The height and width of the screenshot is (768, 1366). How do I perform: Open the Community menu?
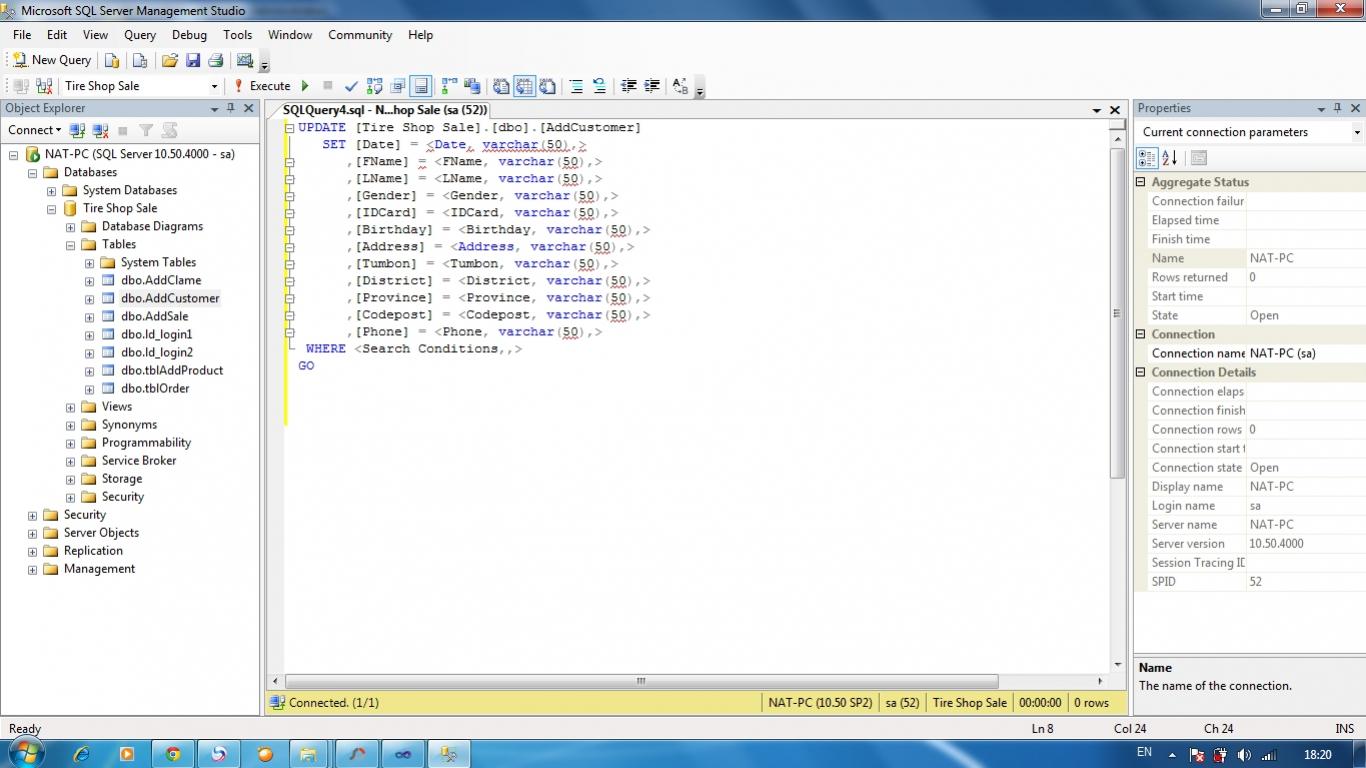click(x=360, y=34)
